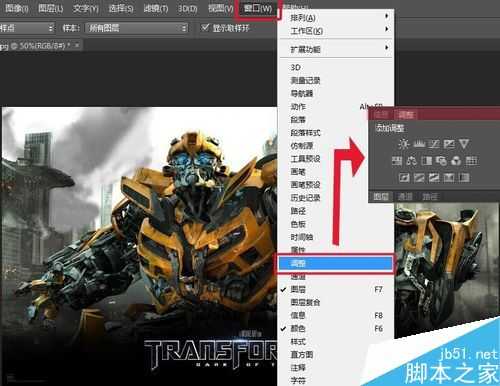
Task: Choose 3D in the Window menu list
Action: pos(336,67)
